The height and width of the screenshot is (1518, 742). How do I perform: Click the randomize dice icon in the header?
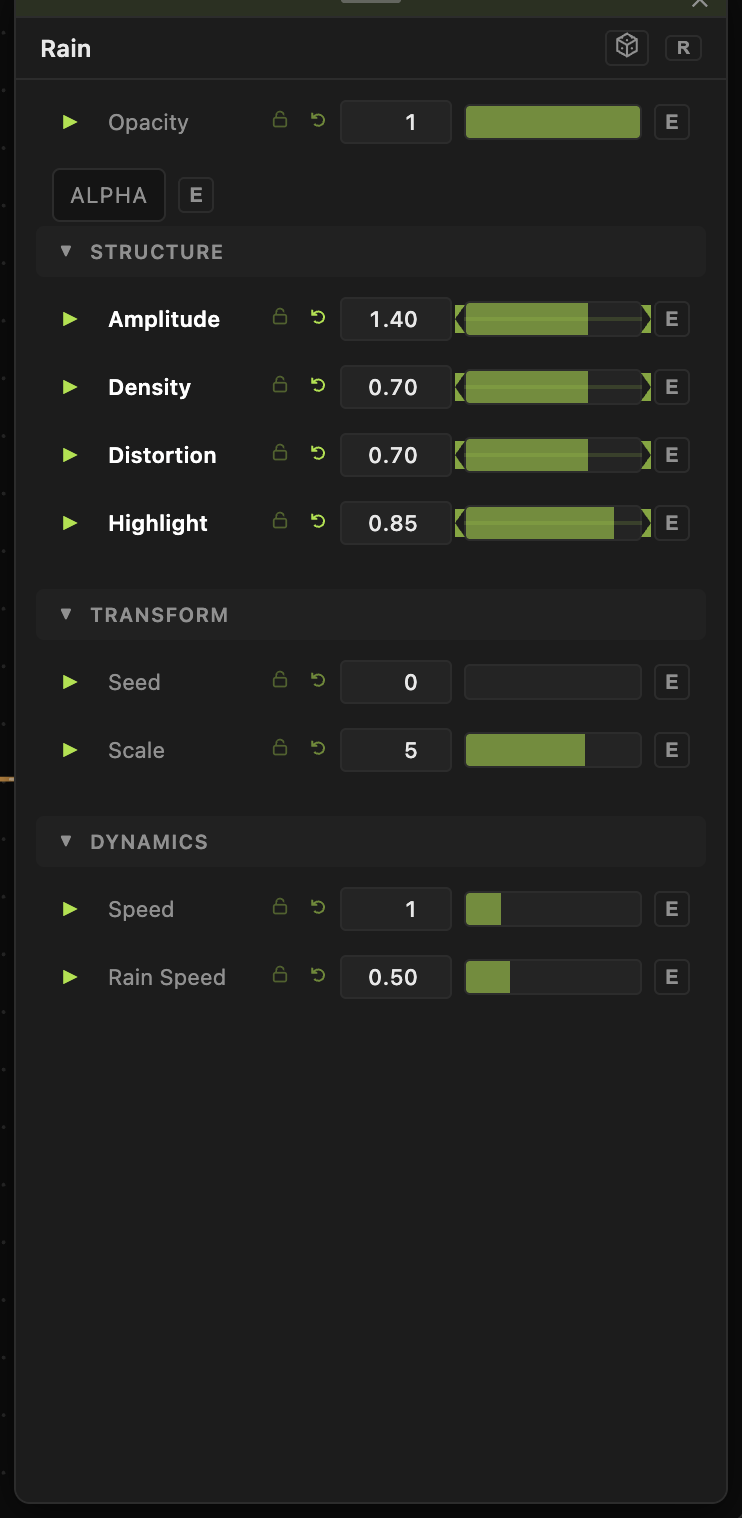click(627, 47)
